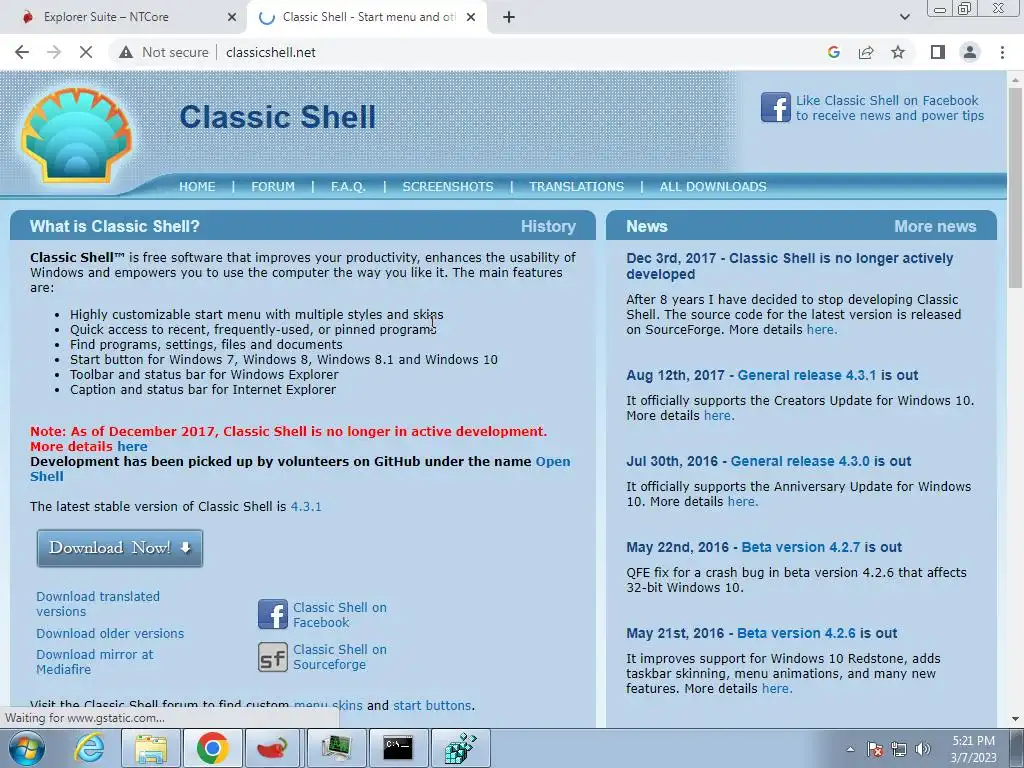Open SCREENSHOTS in site navigation
The image size is (1024, 768).
point(448,187)
